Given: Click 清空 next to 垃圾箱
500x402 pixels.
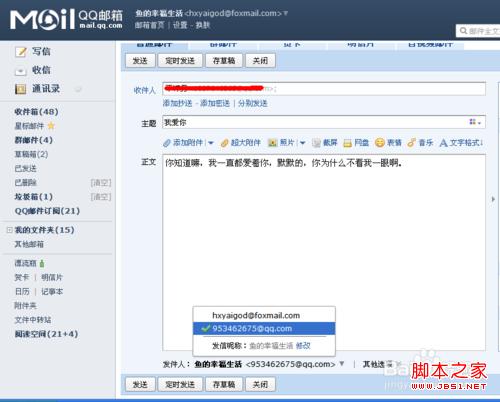Looking at the screenshot, I should click(x=101, y=197).
